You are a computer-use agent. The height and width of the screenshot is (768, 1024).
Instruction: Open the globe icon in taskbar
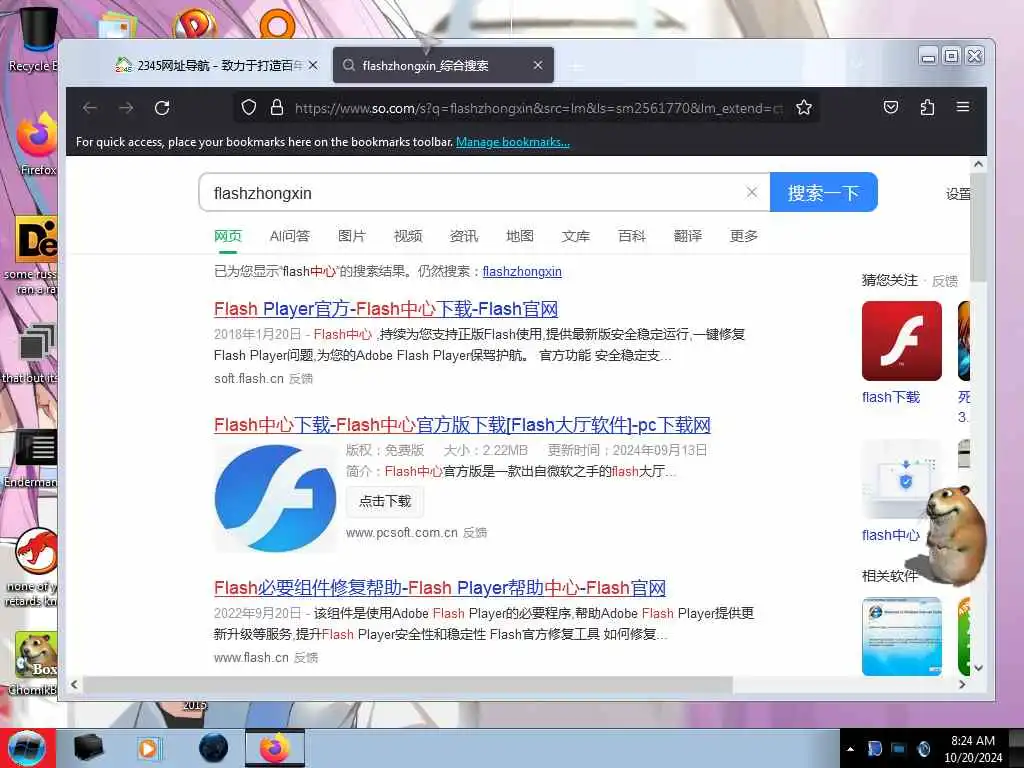point(213,748)
